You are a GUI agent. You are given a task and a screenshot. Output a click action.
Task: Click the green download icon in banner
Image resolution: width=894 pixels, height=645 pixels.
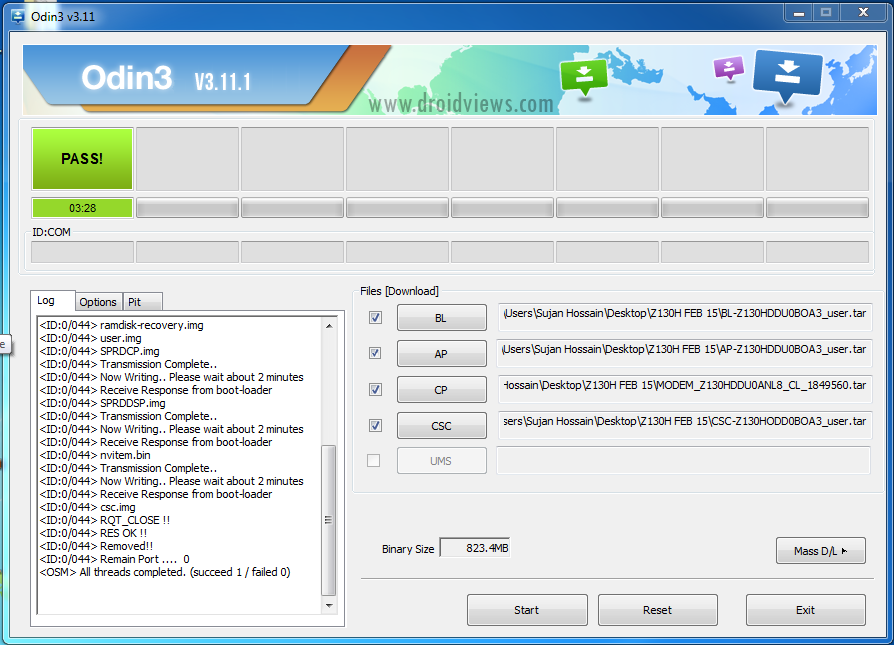(583, 76)
